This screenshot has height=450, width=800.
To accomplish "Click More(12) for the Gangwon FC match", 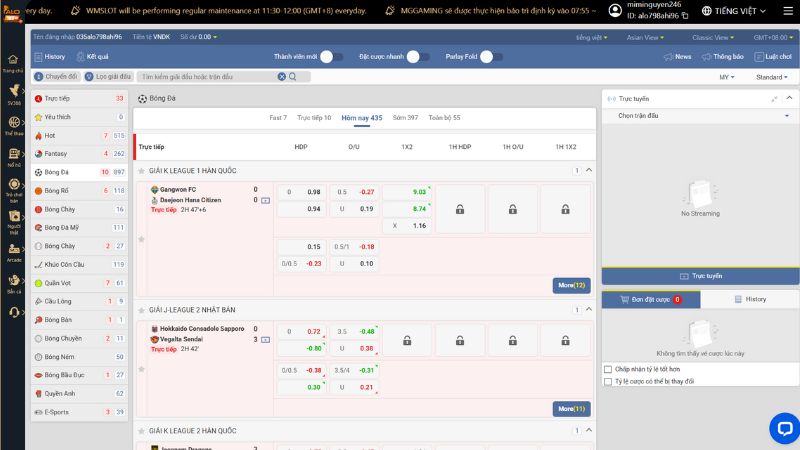I will click(x=572, y=285).
